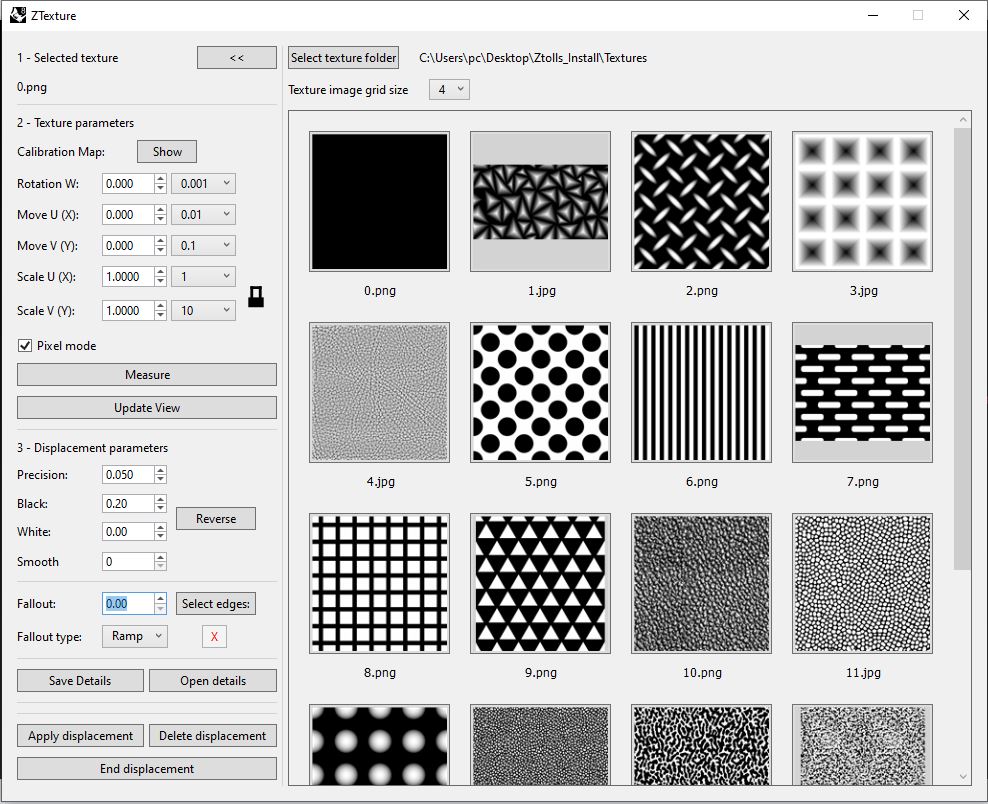Click the 0.png selected texture name
The height and width of the screenshot is (804, 988).
coord(32,87)
